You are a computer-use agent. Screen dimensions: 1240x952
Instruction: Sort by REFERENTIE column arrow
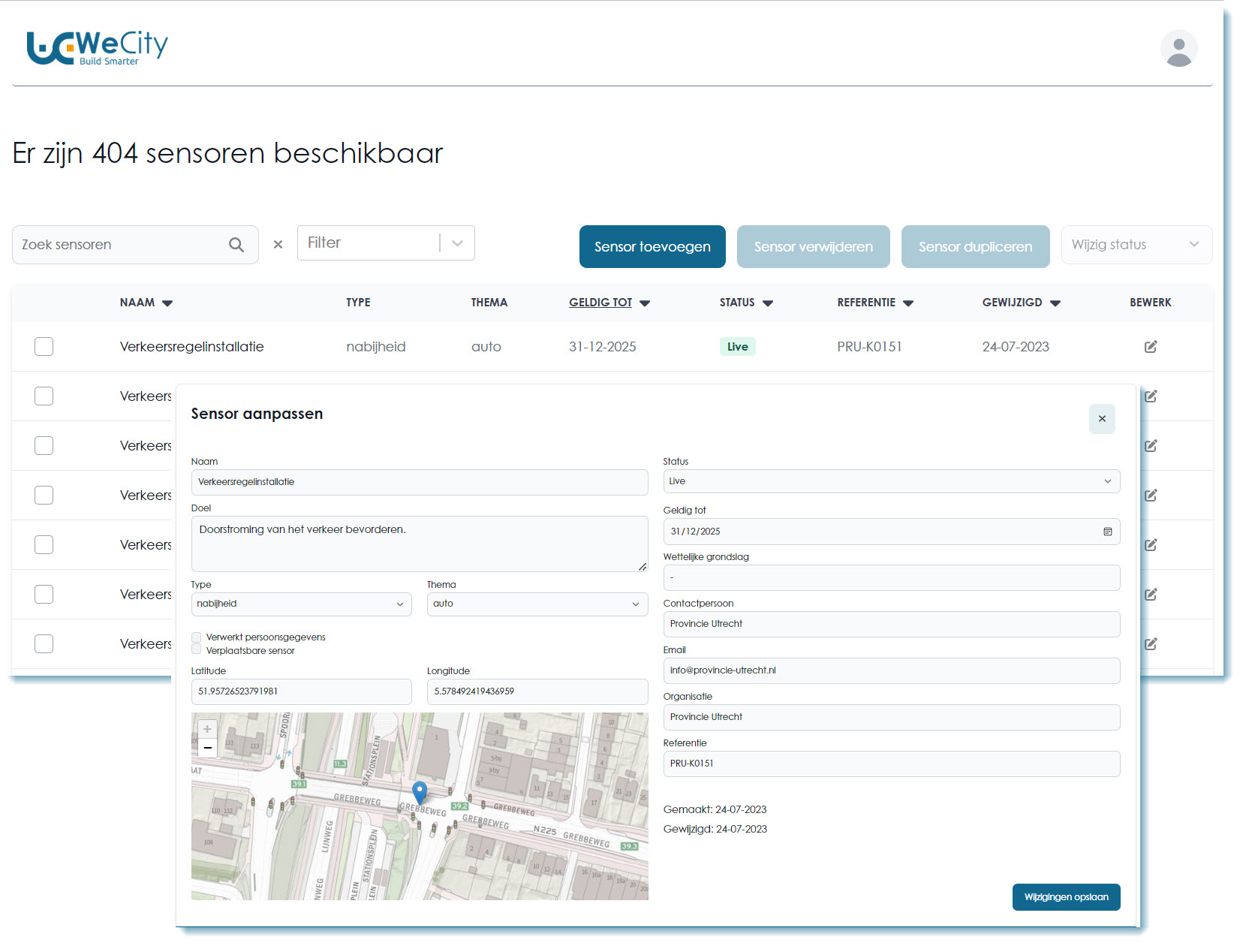(908, 303)
